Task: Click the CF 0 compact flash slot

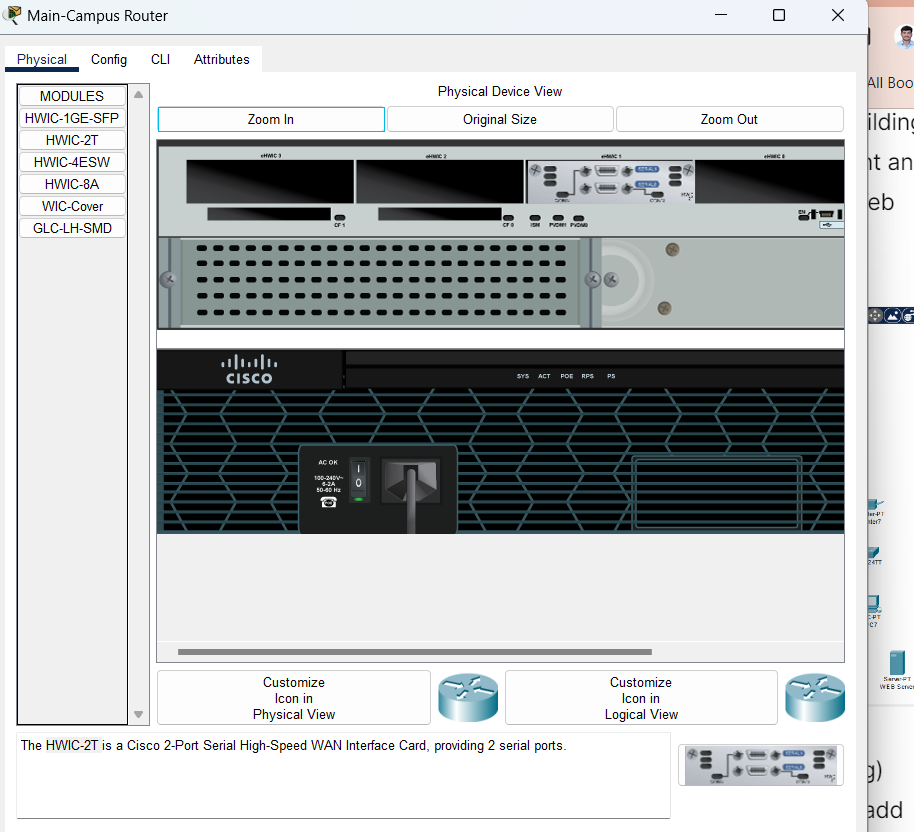Action: (440, 214)
